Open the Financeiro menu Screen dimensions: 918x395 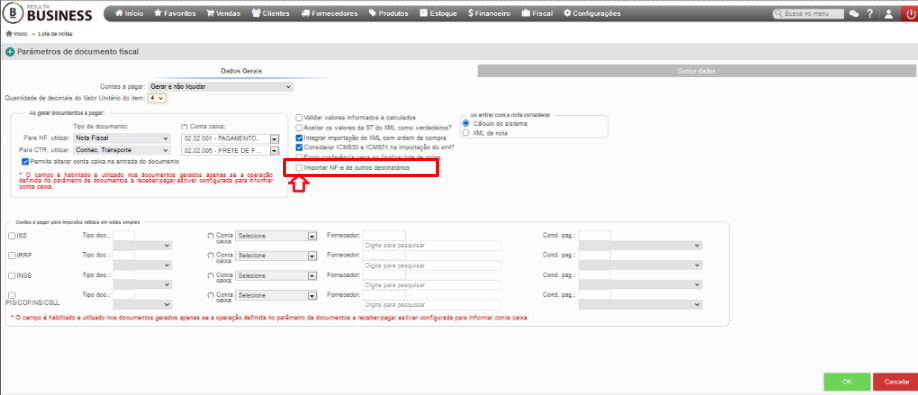point(489,13)
